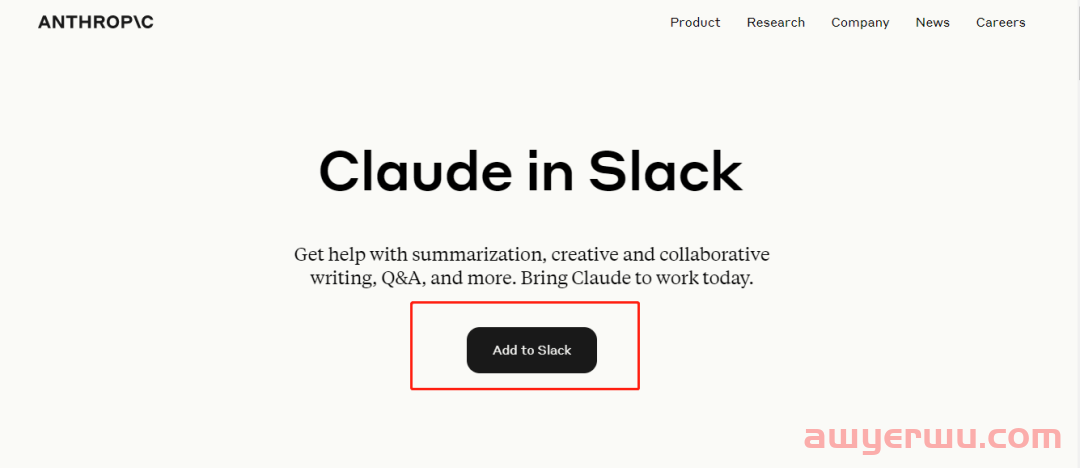Click the word summarization in the description
Screen dimensions: 1080x468
479,255
